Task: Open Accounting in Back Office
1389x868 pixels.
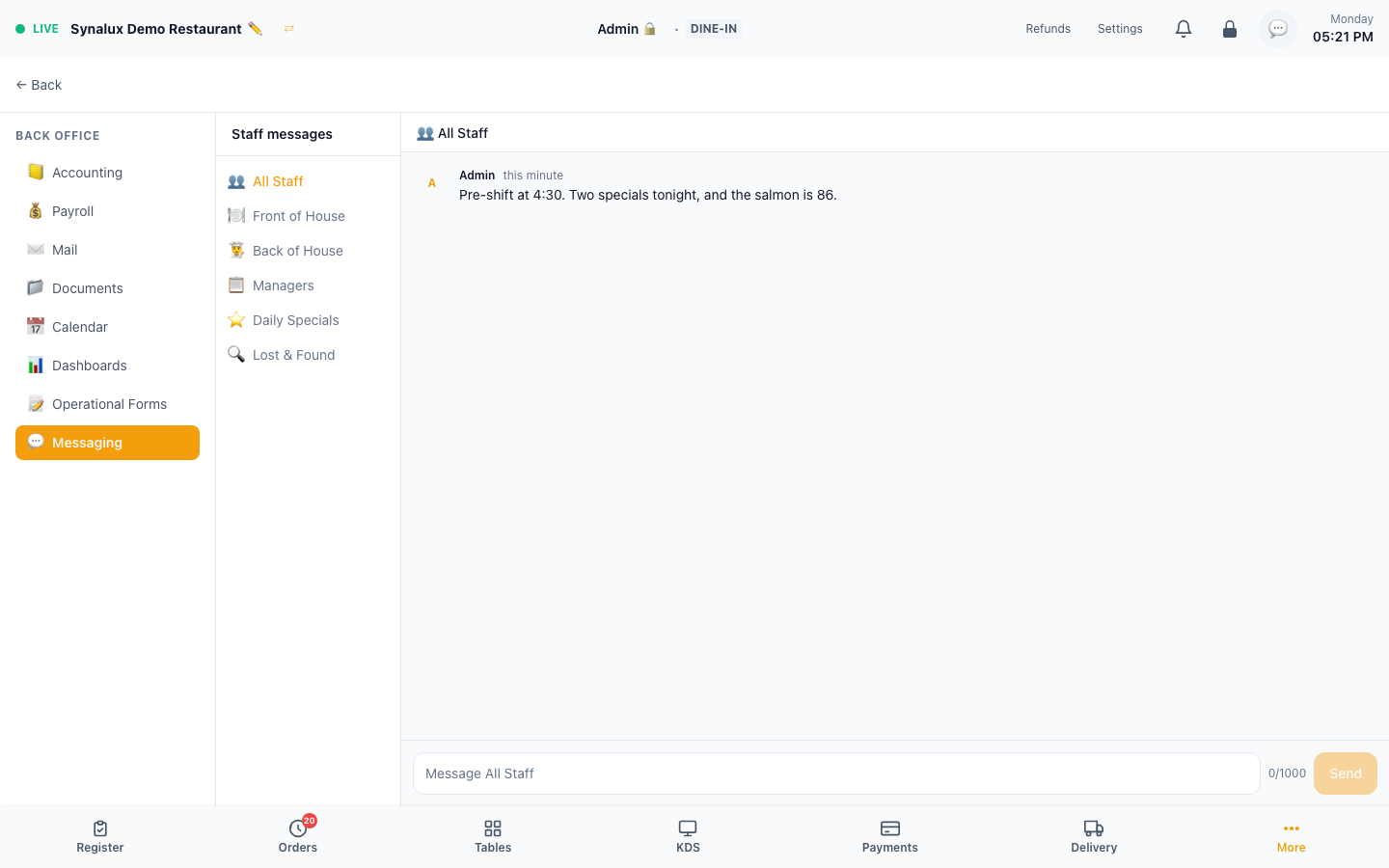Action: coord(107,173)
